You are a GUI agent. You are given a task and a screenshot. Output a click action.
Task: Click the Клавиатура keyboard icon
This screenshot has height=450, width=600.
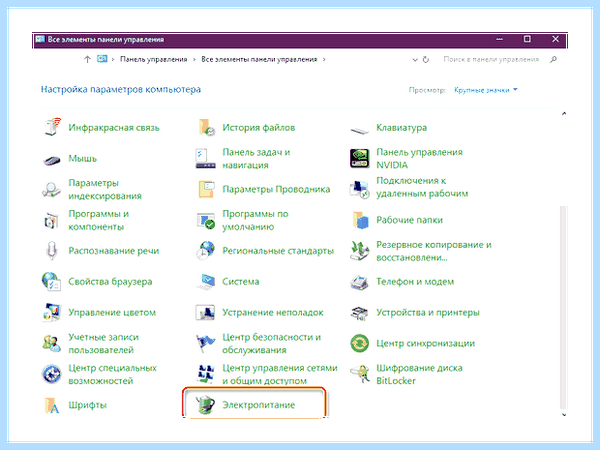[360, 130]
